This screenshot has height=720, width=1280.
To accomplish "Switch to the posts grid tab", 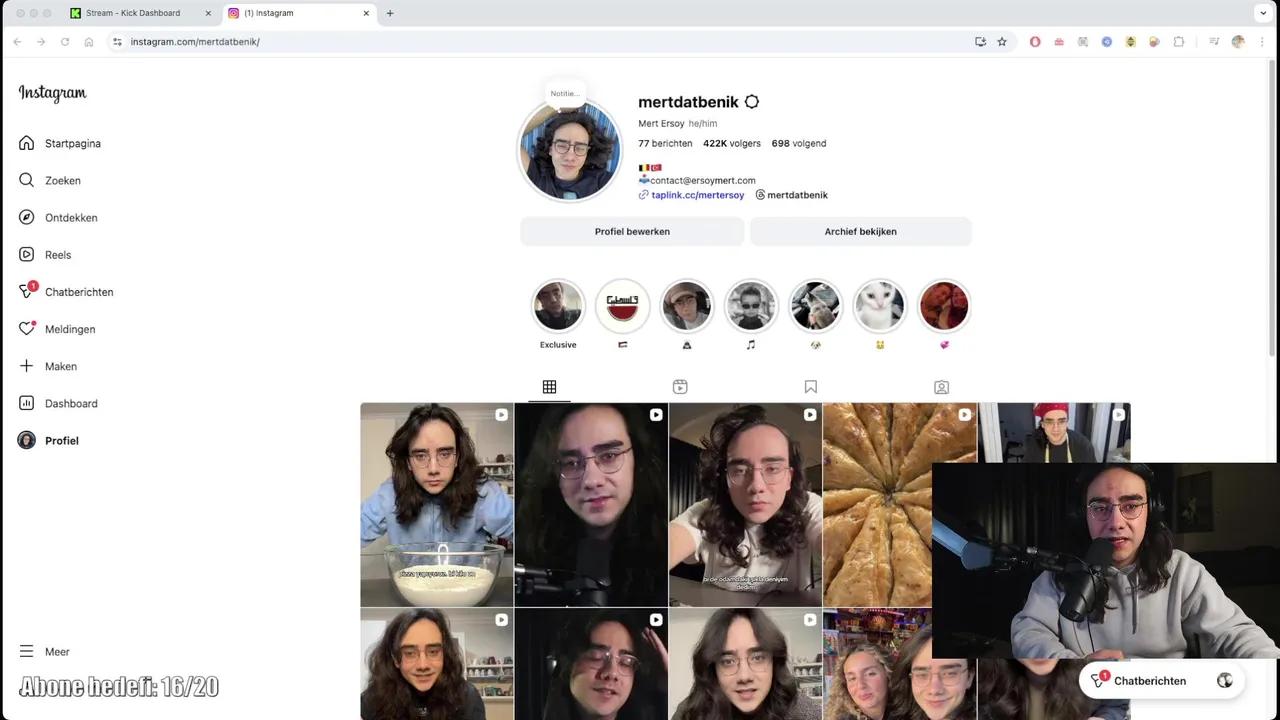I will [x=549, y=387].
